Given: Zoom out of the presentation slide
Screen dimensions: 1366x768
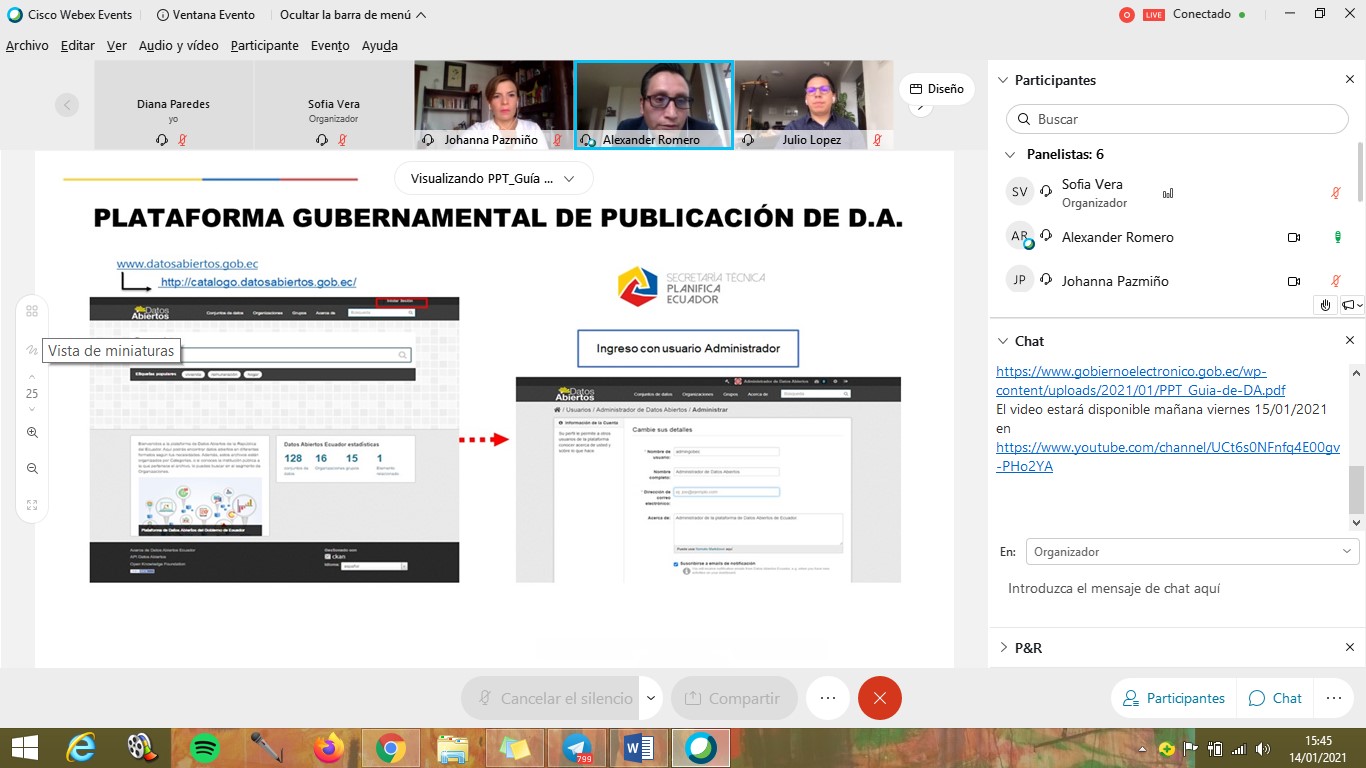Looking at the screenshot, I should click(31, 468).
